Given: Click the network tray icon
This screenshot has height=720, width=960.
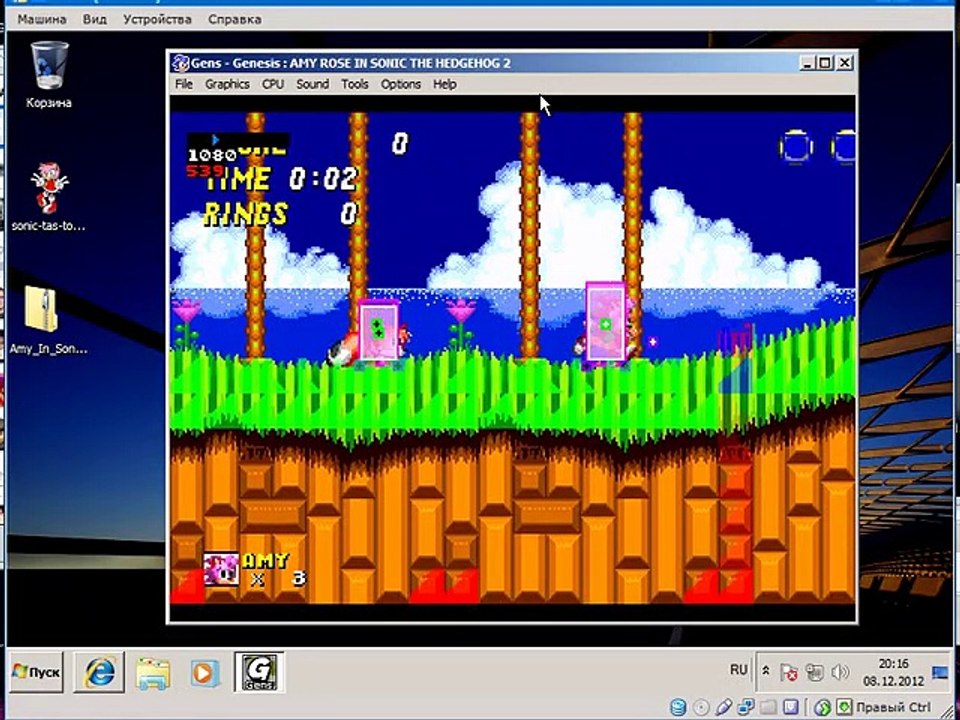Looking at the screenshot, I should click(814, 672).
